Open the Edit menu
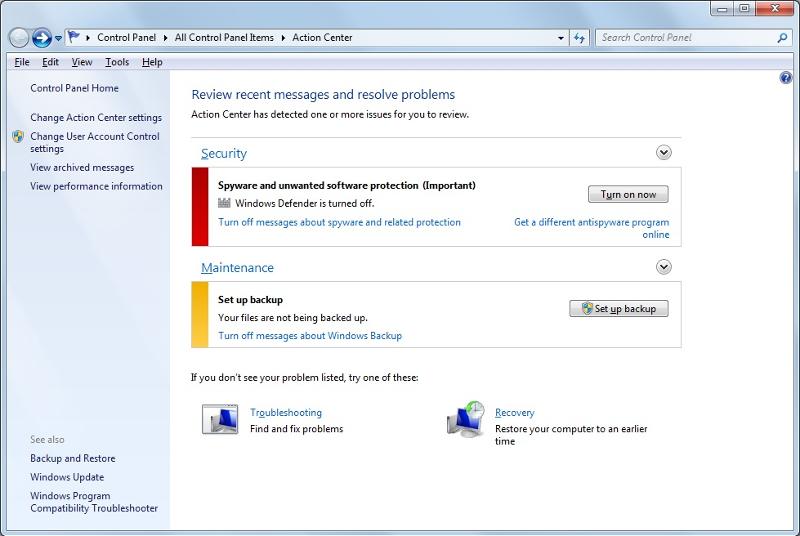The width and height of the screenshot is (800, 536). [x=50, y=62]
